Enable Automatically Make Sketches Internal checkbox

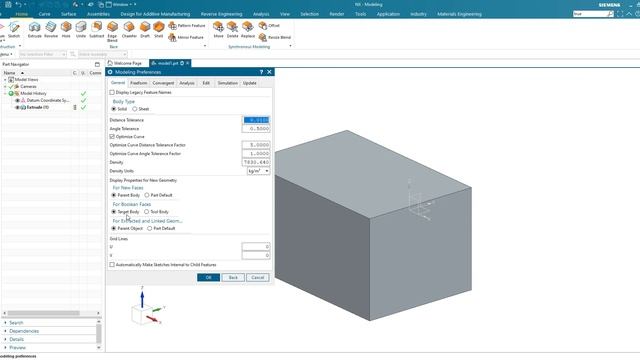112,265
